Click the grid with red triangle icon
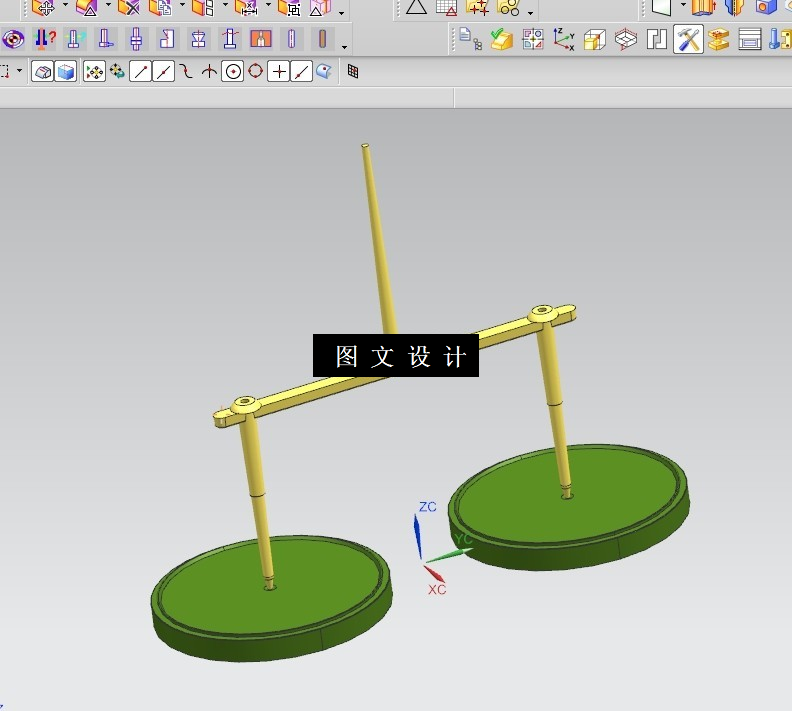792x711 pixels. pyautogui.click(x=447, y=7)
